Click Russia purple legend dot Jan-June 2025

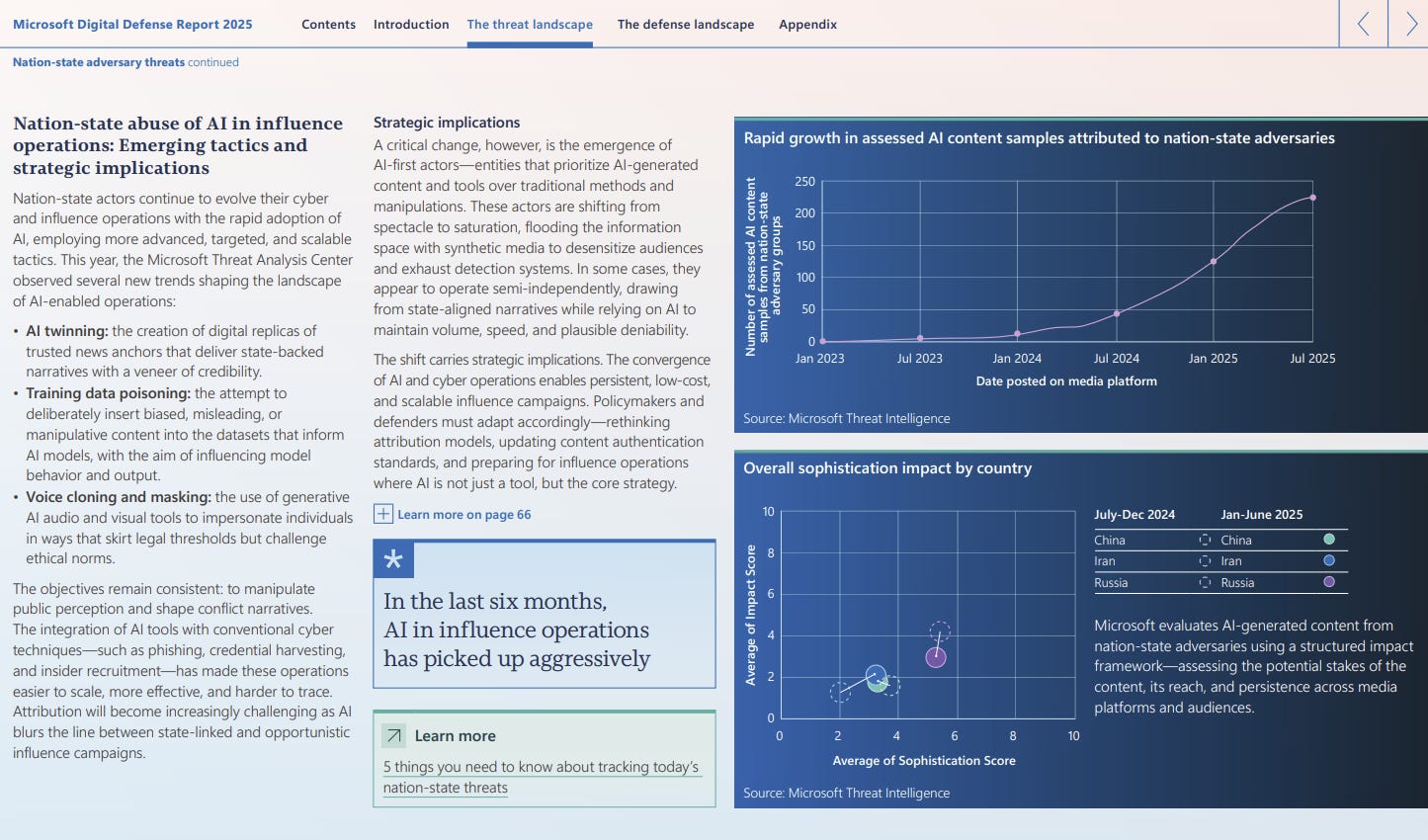click(1329, 582)
